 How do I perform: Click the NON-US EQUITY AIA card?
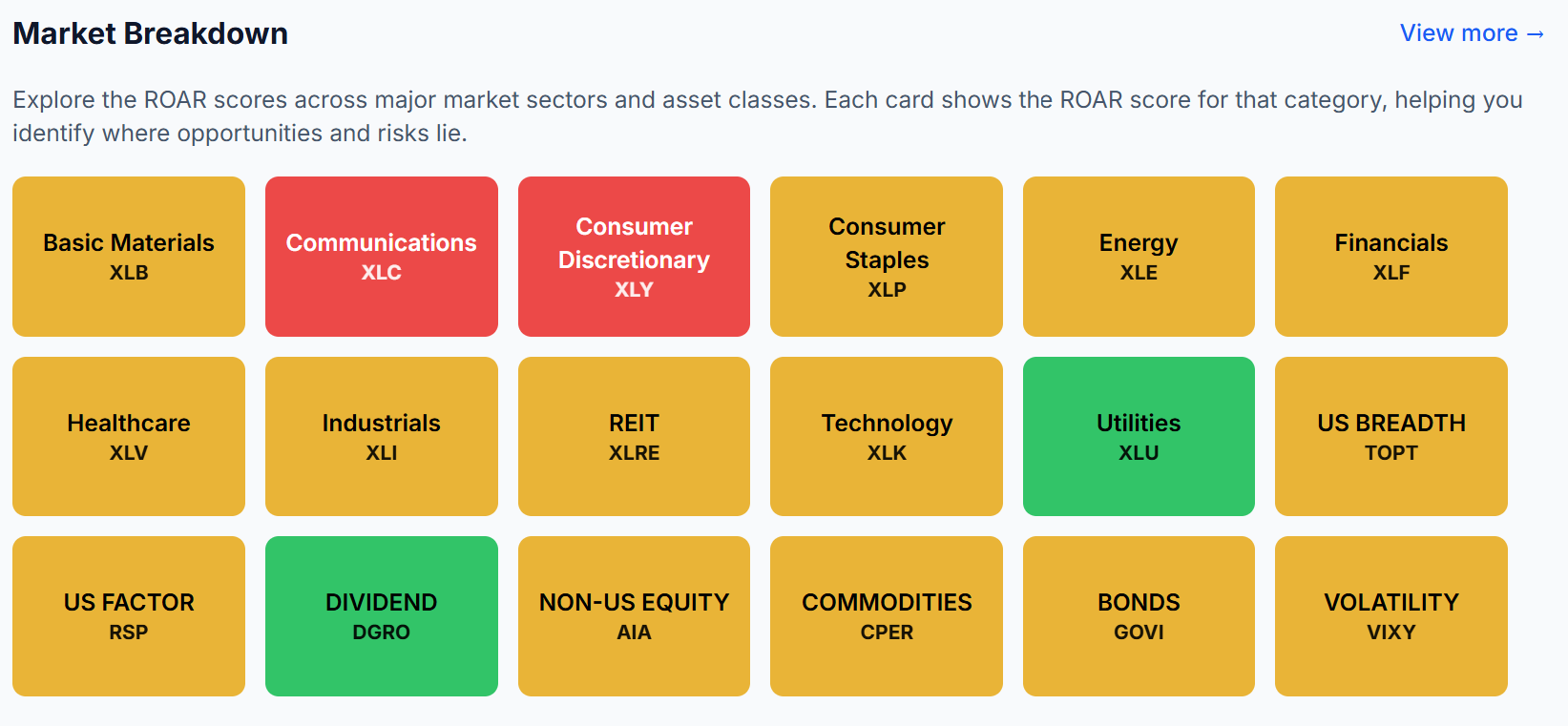click(x=634, y=616)
